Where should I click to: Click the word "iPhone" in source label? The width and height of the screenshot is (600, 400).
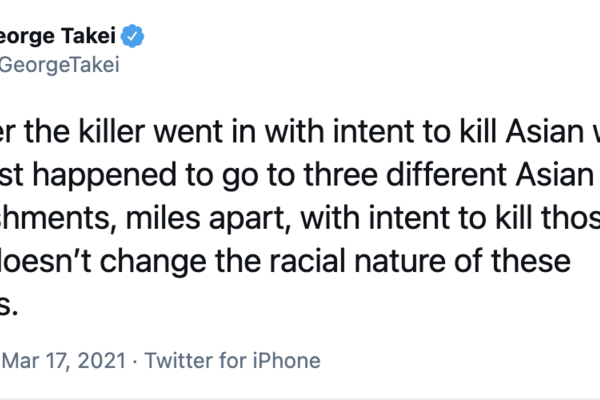pyautogui.click(x=287, y=361)
